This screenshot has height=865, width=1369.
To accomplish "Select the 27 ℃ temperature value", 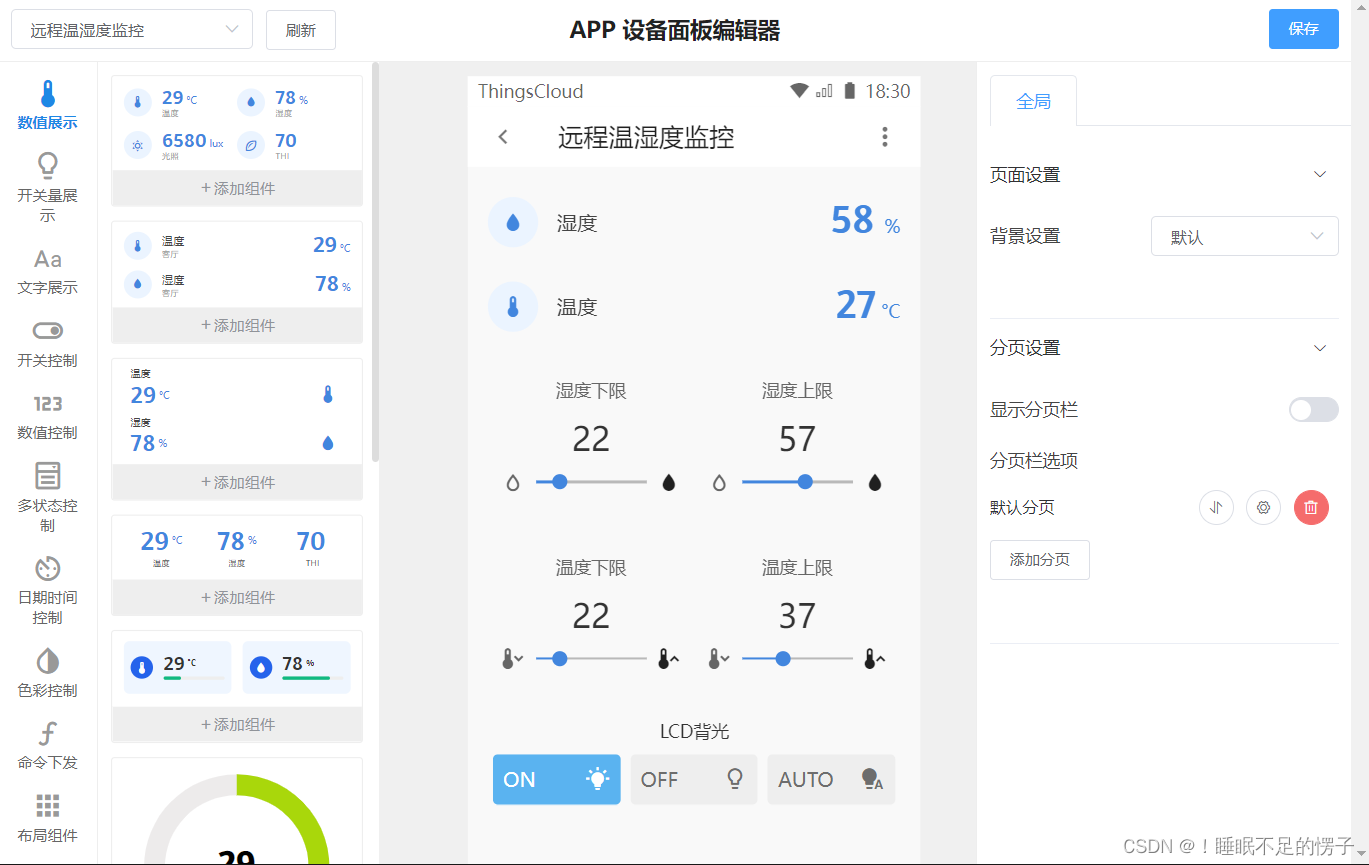I will tap(868, 305).
